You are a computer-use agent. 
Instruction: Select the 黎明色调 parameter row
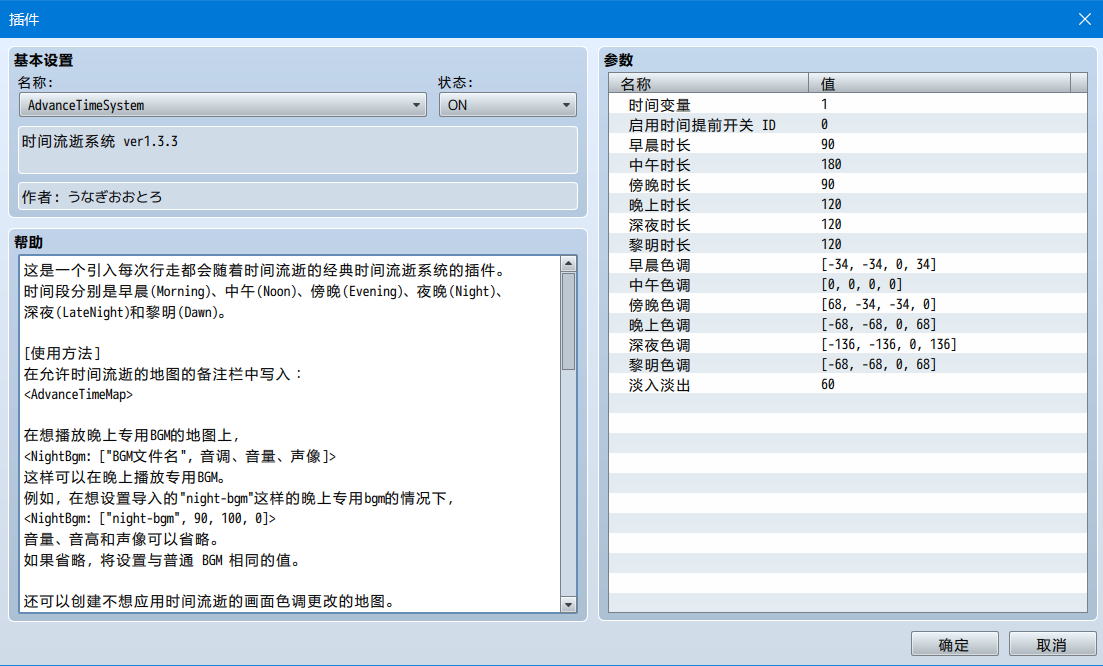point(848,365)
